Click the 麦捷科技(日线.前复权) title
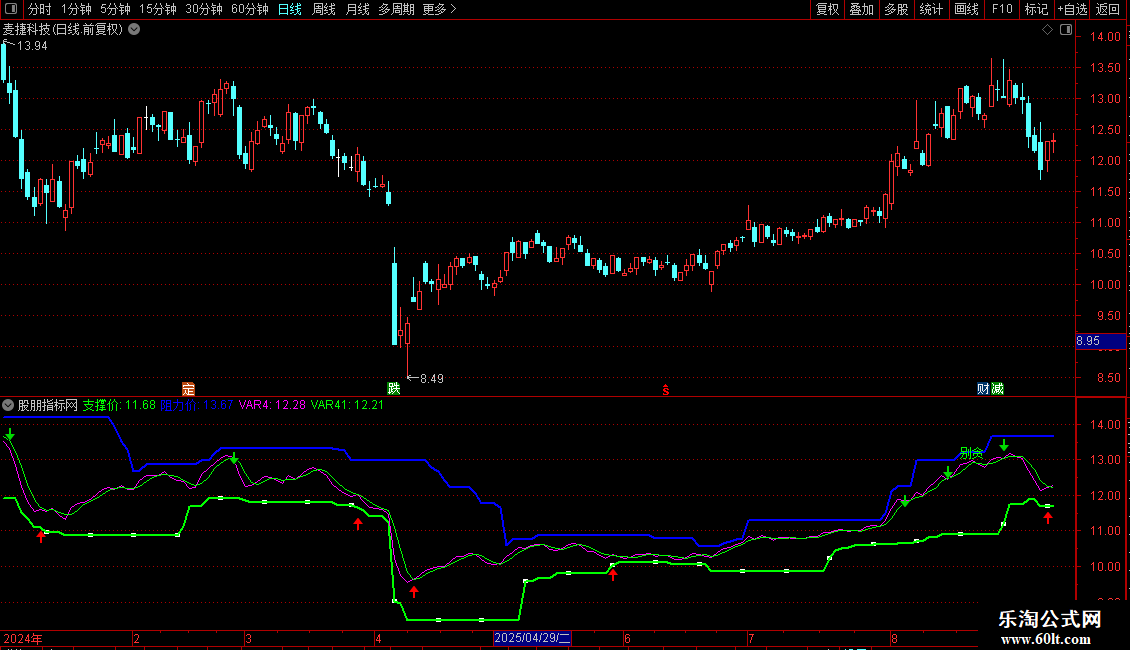 [x=63, y=30]
